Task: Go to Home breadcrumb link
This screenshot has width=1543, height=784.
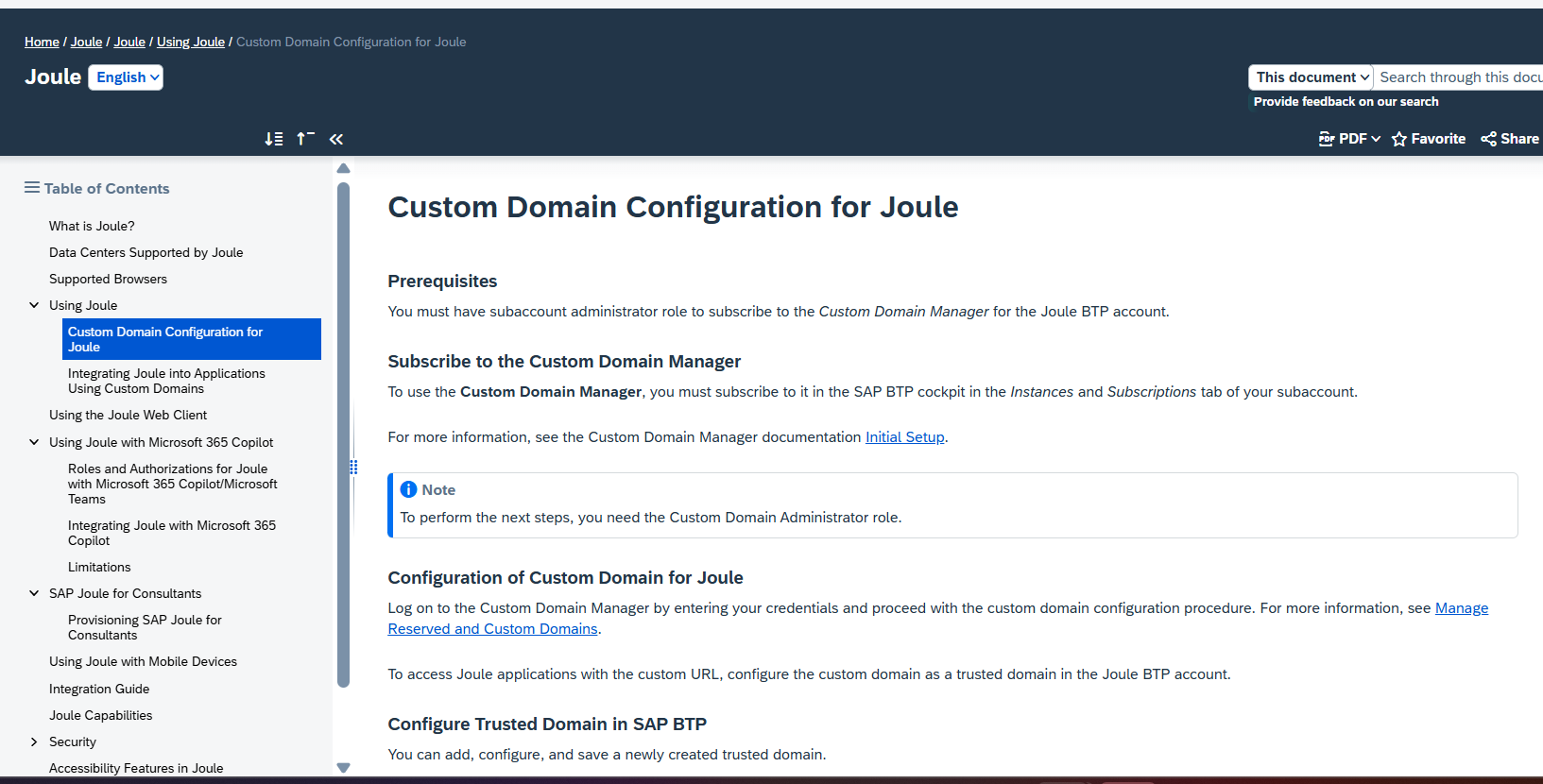Action: 42,42
